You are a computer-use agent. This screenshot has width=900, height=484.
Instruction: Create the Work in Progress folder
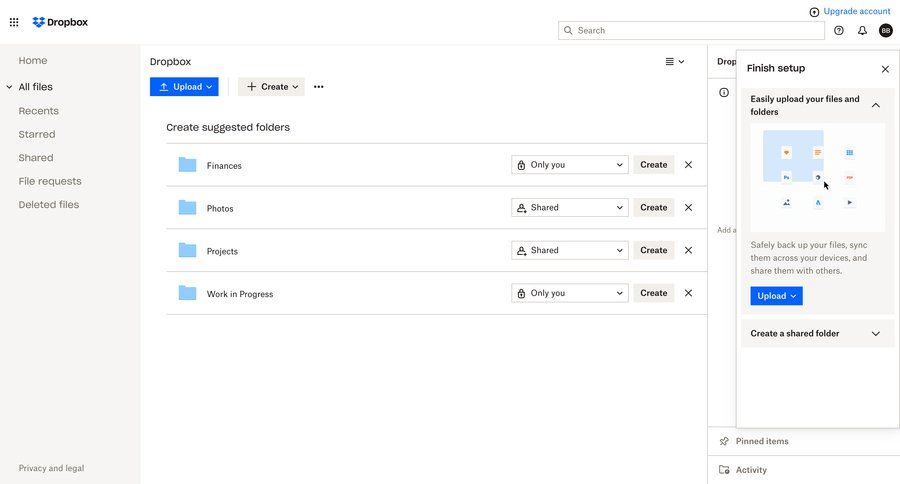click(x=654, y=293)
